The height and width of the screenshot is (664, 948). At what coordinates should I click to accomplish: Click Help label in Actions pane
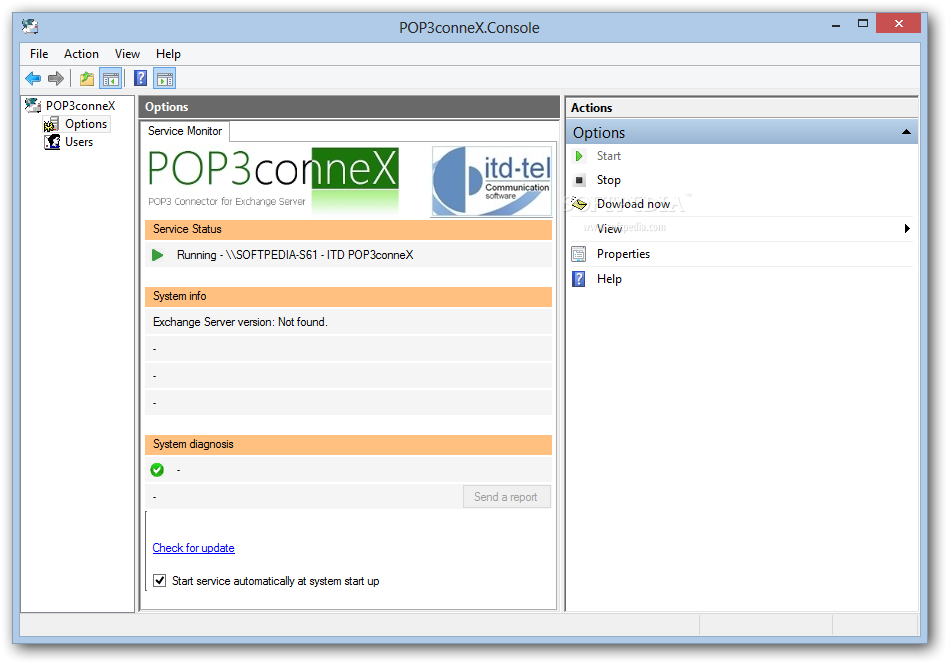(609, 279)
